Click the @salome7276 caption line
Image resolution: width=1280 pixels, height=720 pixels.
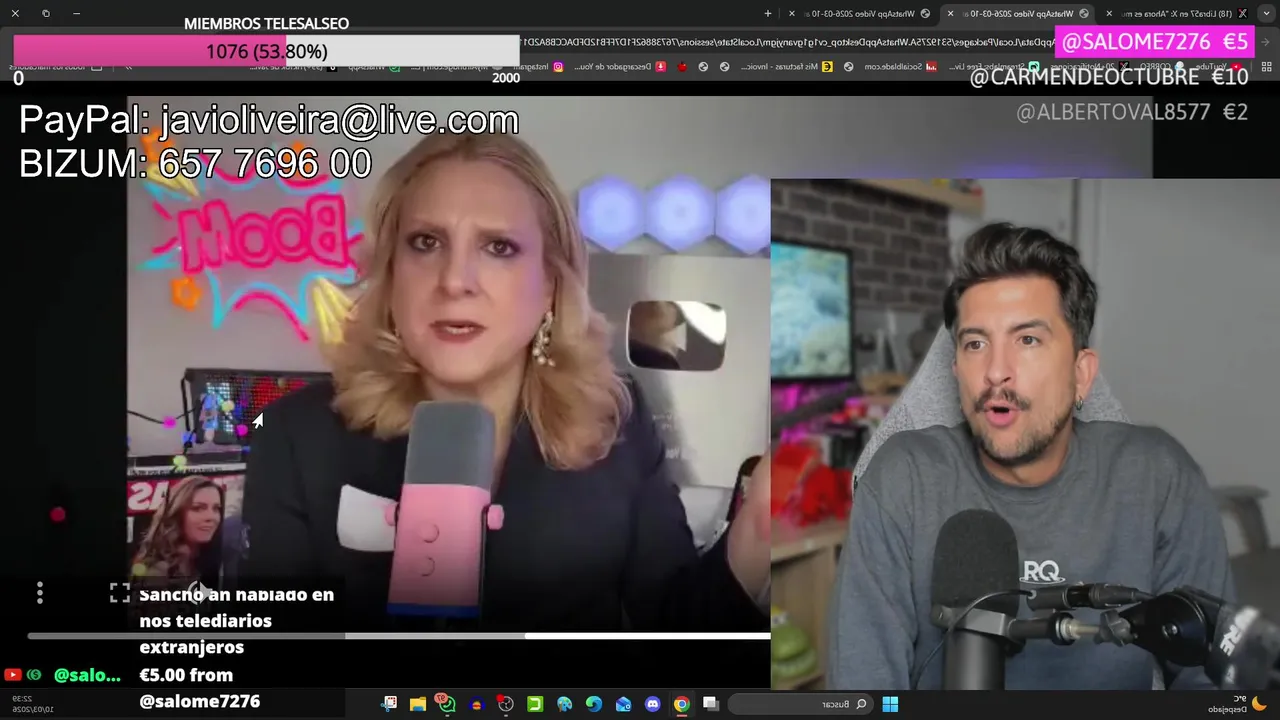[x=200, y=701]
